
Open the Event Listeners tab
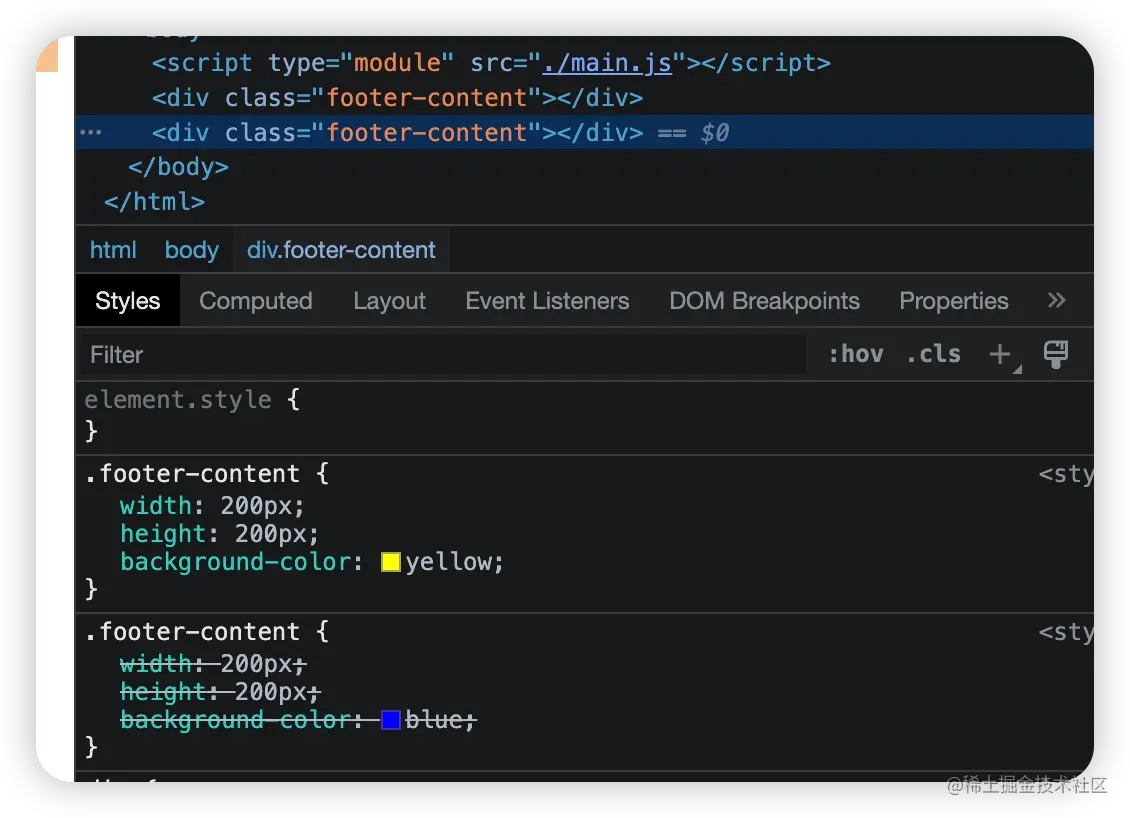pos(547,301)
